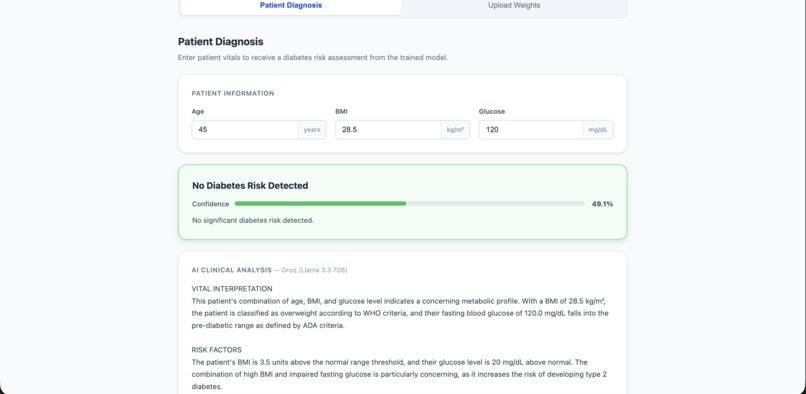The width and height of the screenshot is (806, 394).
Task: Open the Upload Weights tab
Action: (514, 6)
